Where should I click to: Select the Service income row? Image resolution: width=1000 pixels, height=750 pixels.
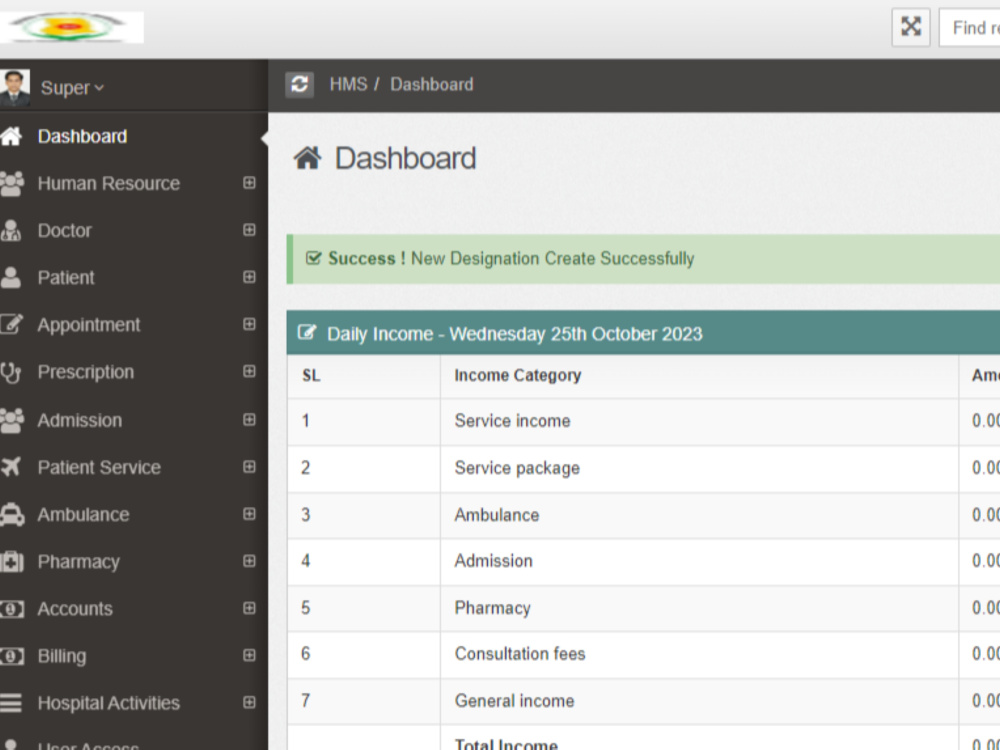643,422
